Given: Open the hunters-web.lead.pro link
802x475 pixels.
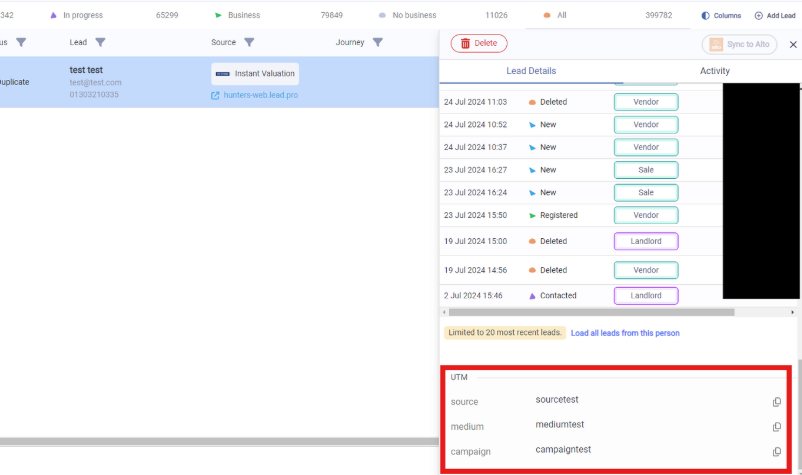Looking at the screenshot, I should (x=260, y=95).
